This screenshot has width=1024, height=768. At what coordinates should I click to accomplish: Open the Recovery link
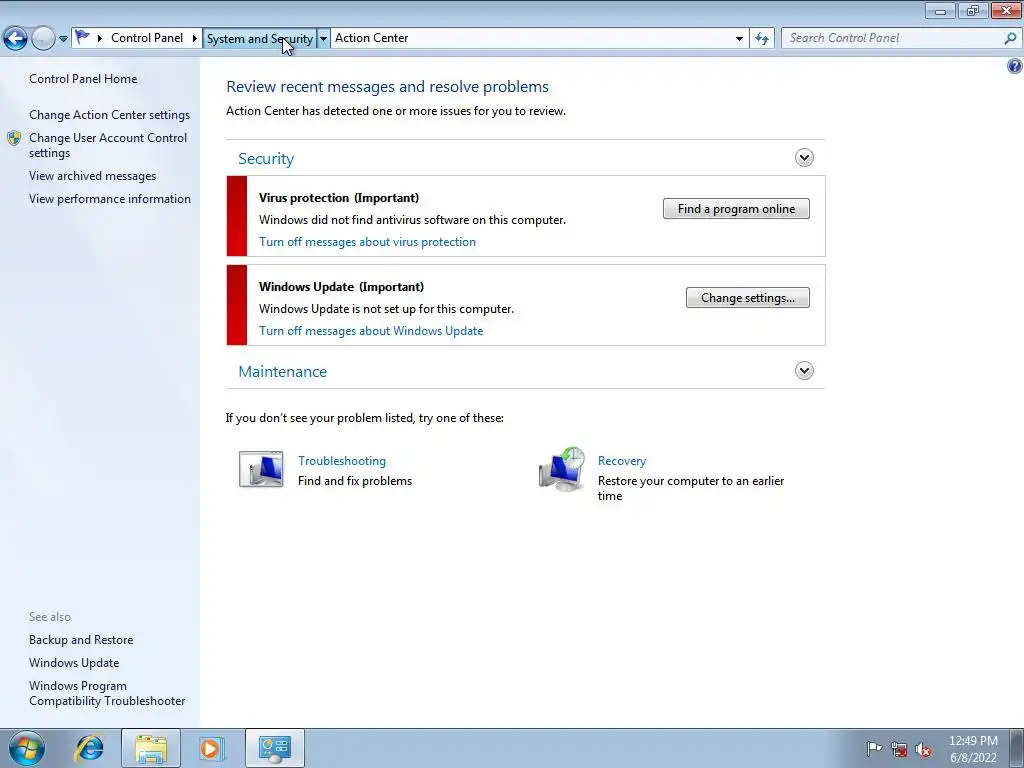[x=622, y=460]
